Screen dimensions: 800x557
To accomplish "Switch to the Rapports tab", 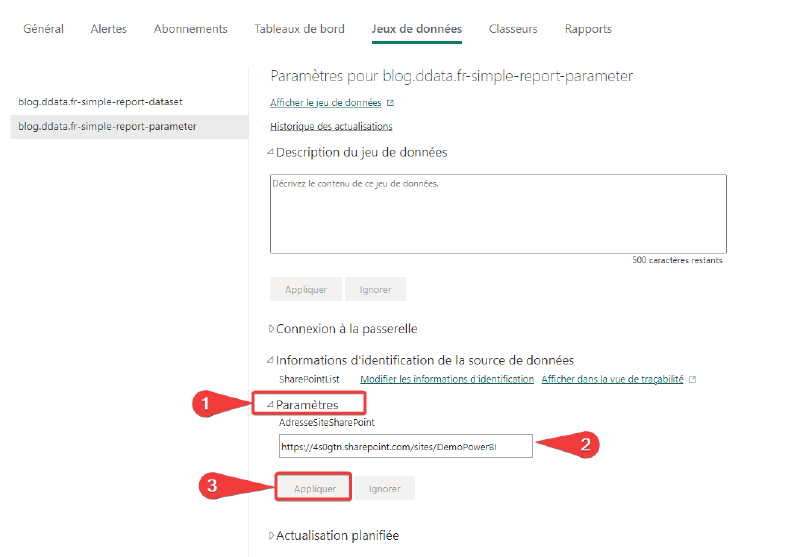I will (x=588, y=29).
